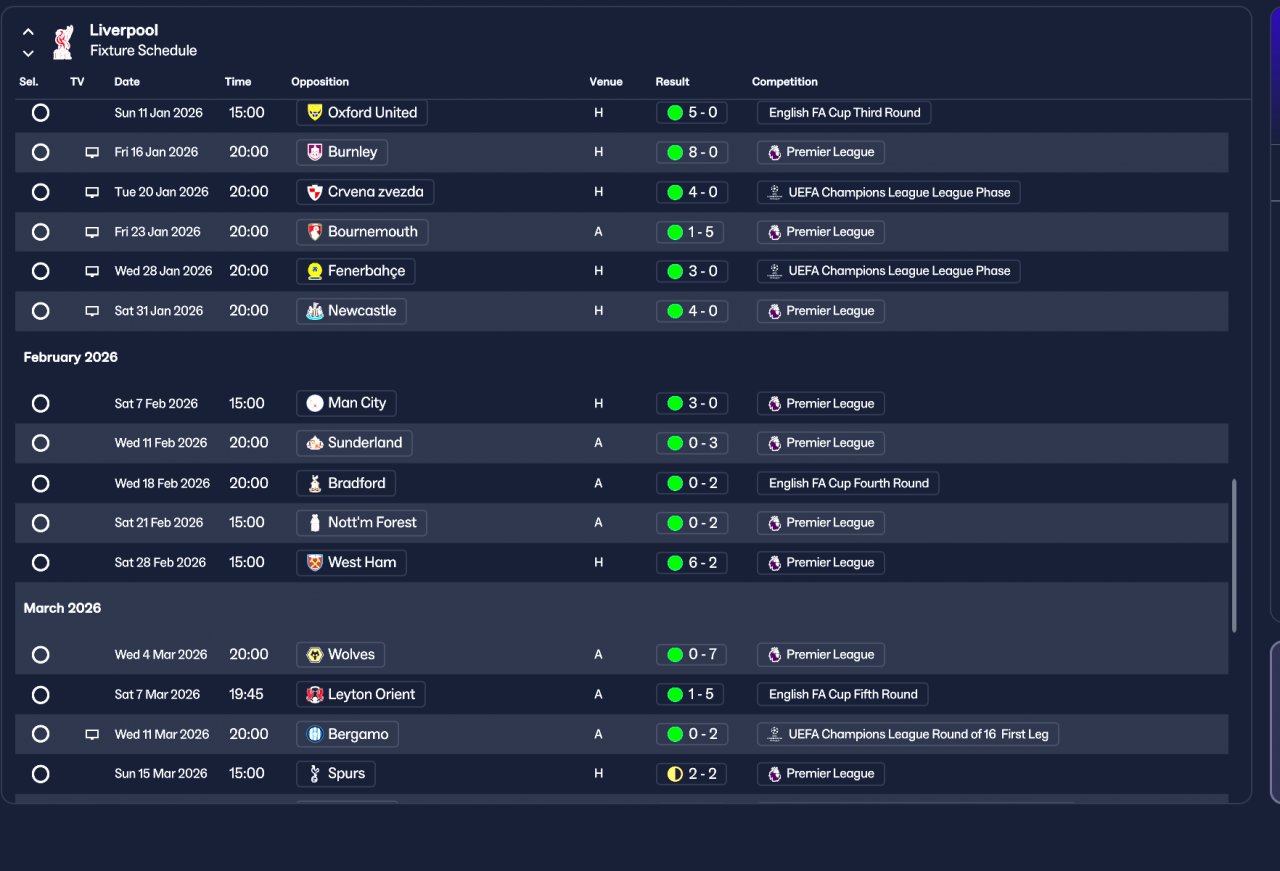Click the Liverpool club crest icon
This screenshot has width=1280, height=871.
pos(63,41)
